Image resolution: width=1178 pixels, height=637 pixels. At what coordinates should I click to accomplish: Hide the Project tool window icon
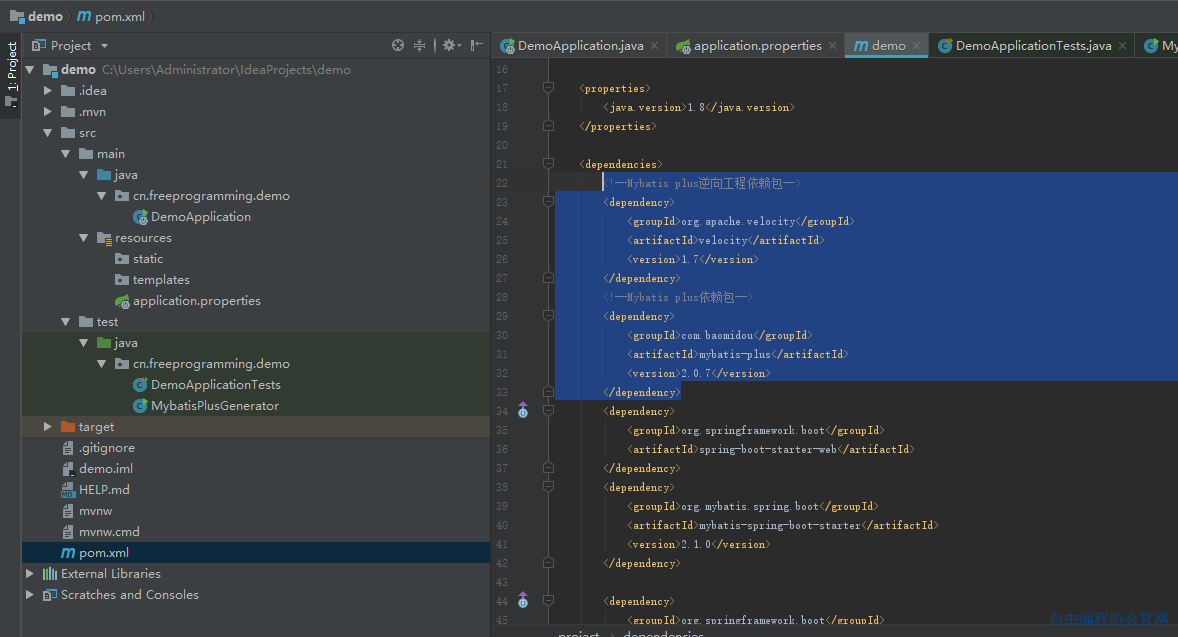pos(476,45)
